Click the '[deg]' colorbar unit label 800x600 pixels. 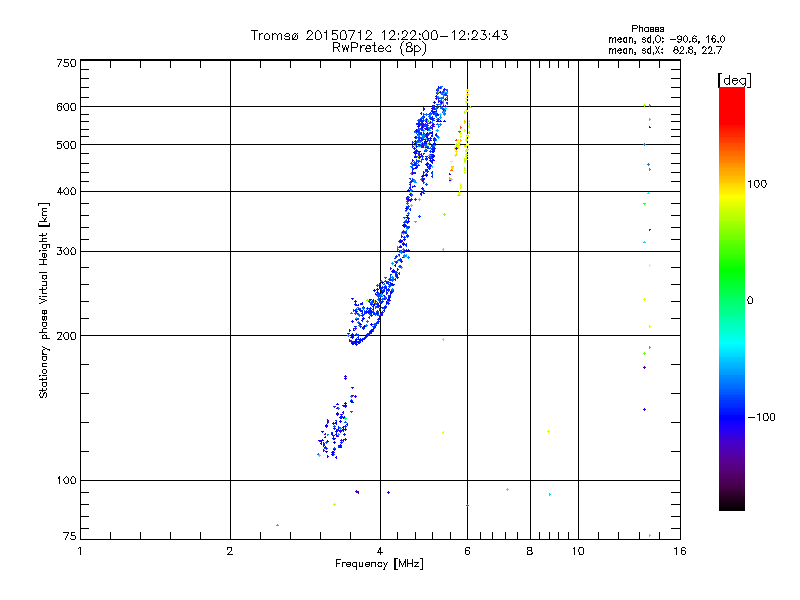pos(734,80)
